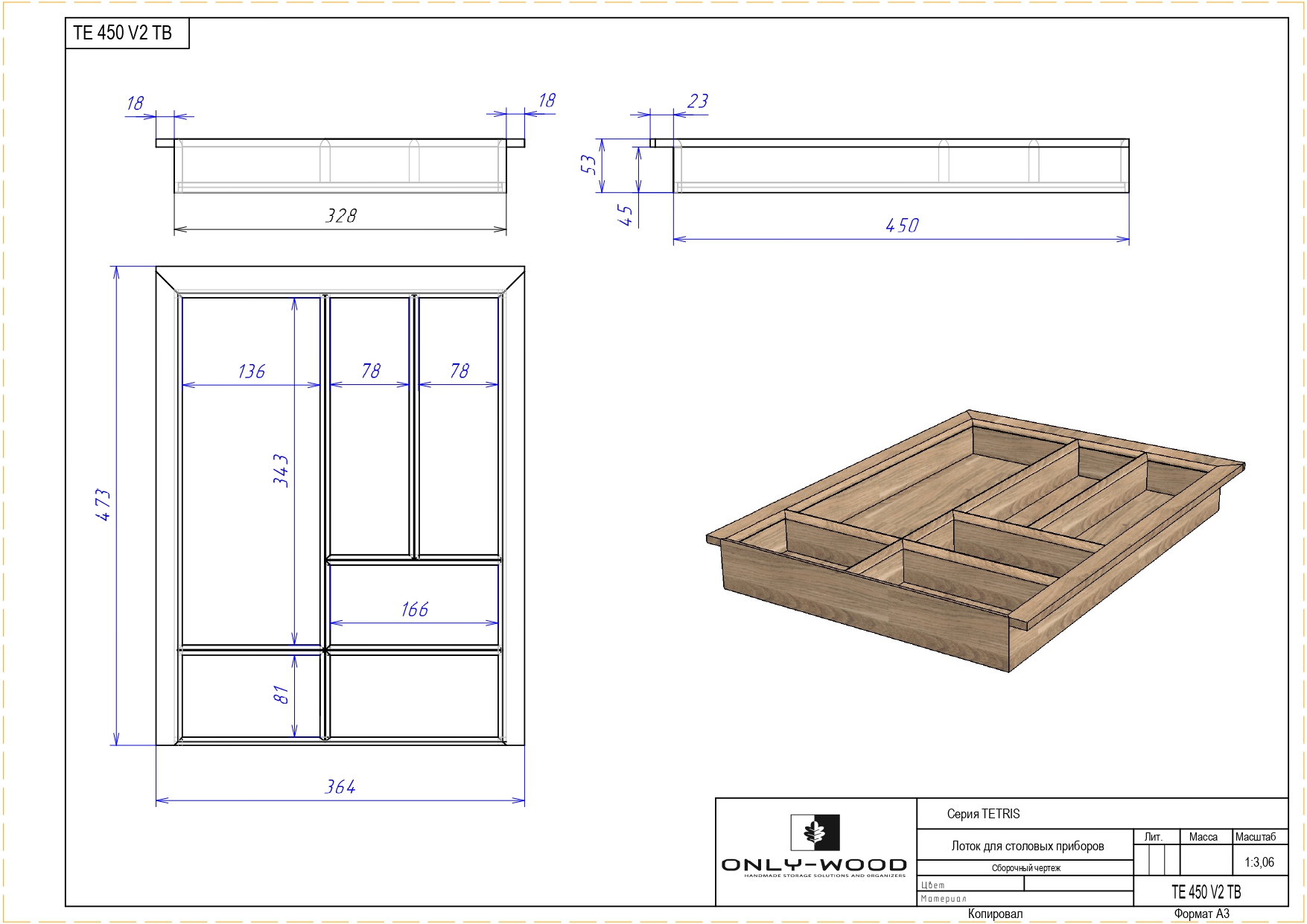Click the Масса column header cell

(1203, 837)
